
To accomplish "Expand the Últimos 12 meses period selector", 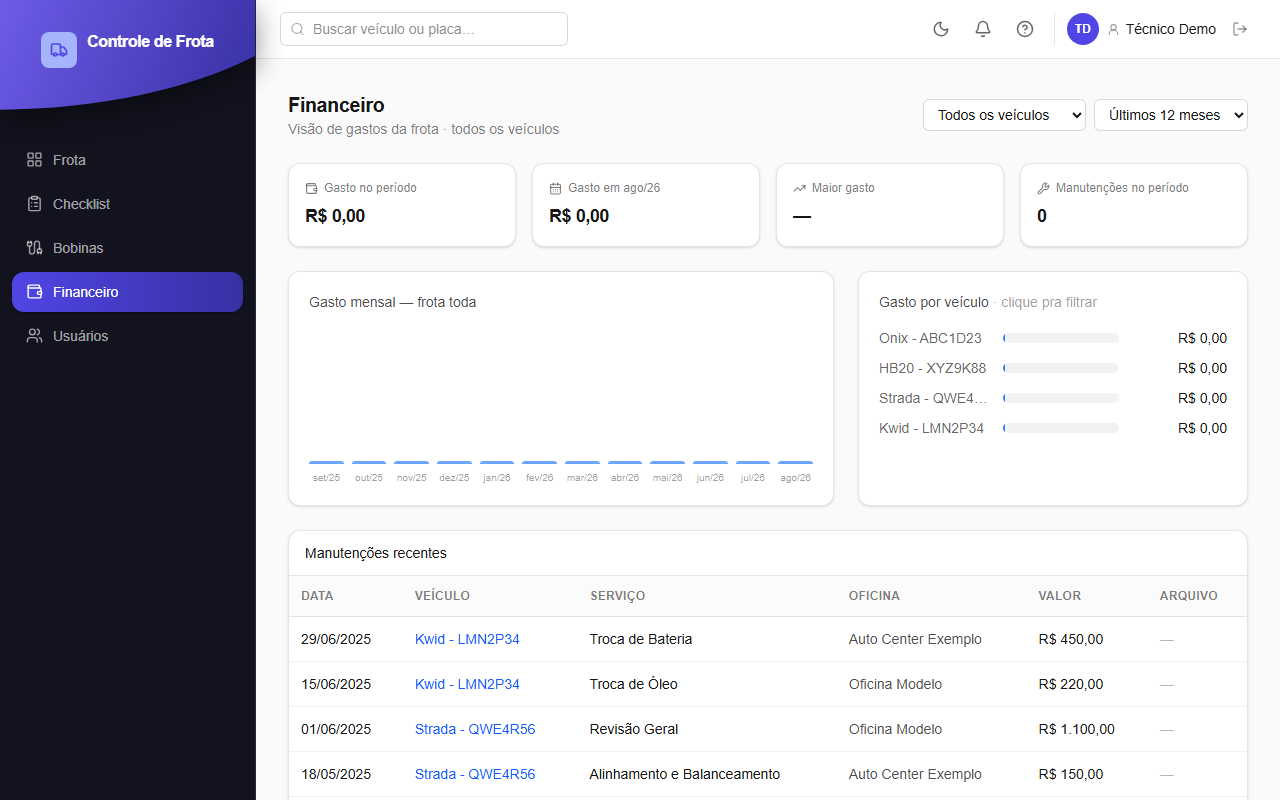I will [x=1171, y=115].
